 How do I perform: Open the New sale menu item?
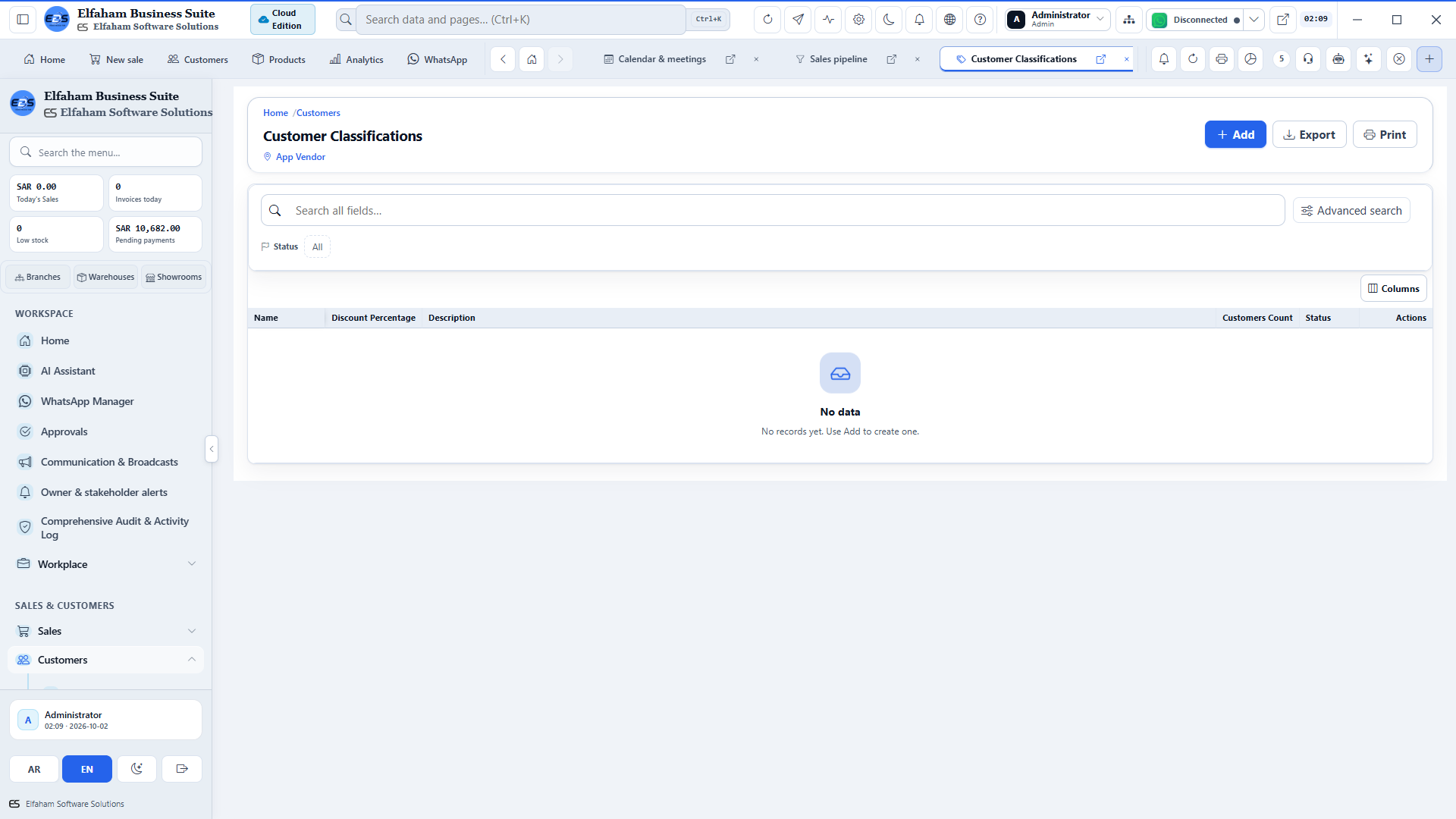point(116,59)
